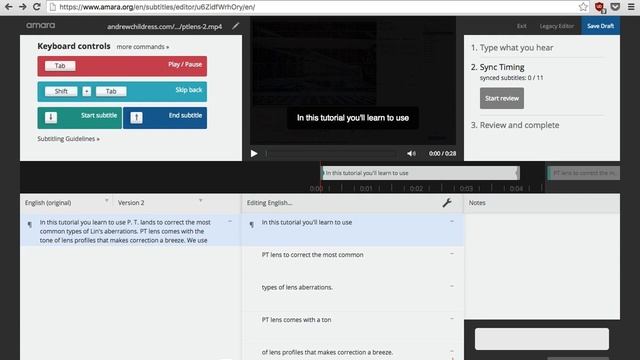
Task: Select timeline block 'In this tutorial you'll learn to use'
Action: point(420,173)
